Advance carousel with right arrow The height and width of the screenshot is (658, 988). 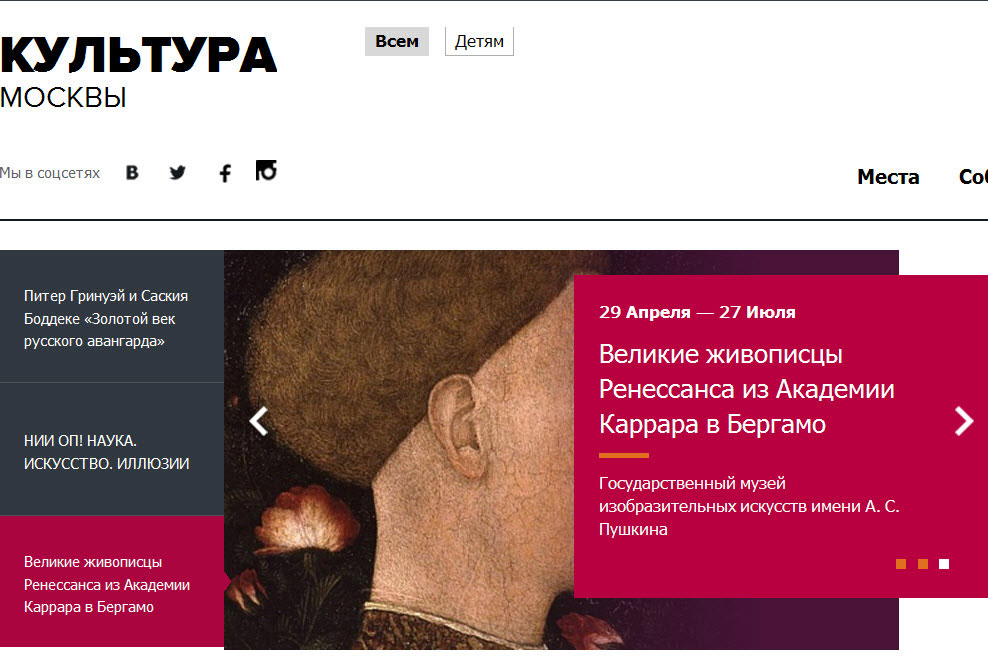[964, 421]
